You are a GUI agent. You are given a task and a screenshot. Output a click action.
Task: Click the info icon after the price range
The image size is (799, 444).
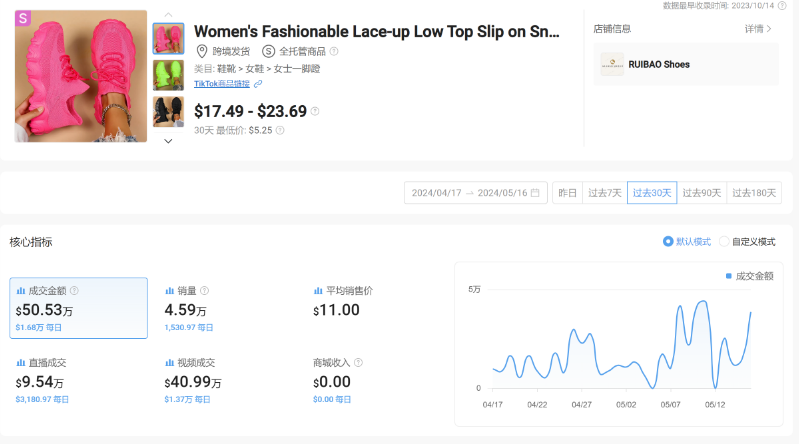(315, 112)
